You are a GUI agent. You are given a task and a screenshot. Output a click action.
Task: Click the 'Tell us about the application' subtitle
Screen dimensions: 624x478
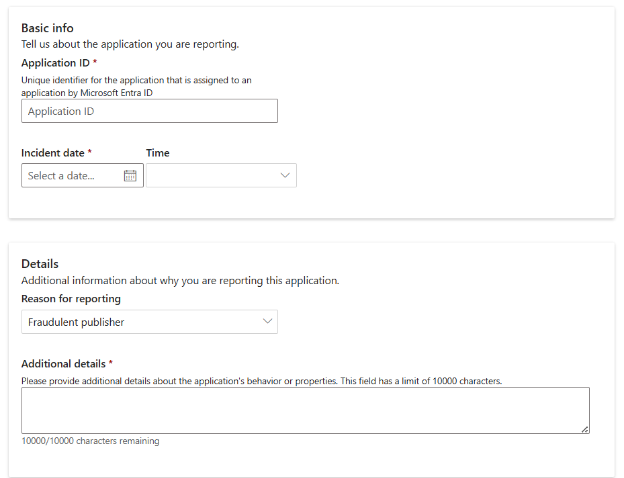(130, 45)
